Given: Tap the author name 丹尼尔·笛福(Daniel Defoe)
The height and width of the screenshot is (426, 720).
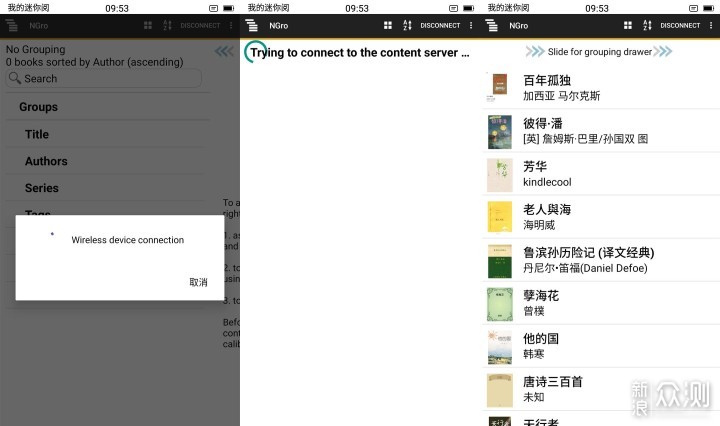Looking at the screenshot, I should tap(585, 268).
